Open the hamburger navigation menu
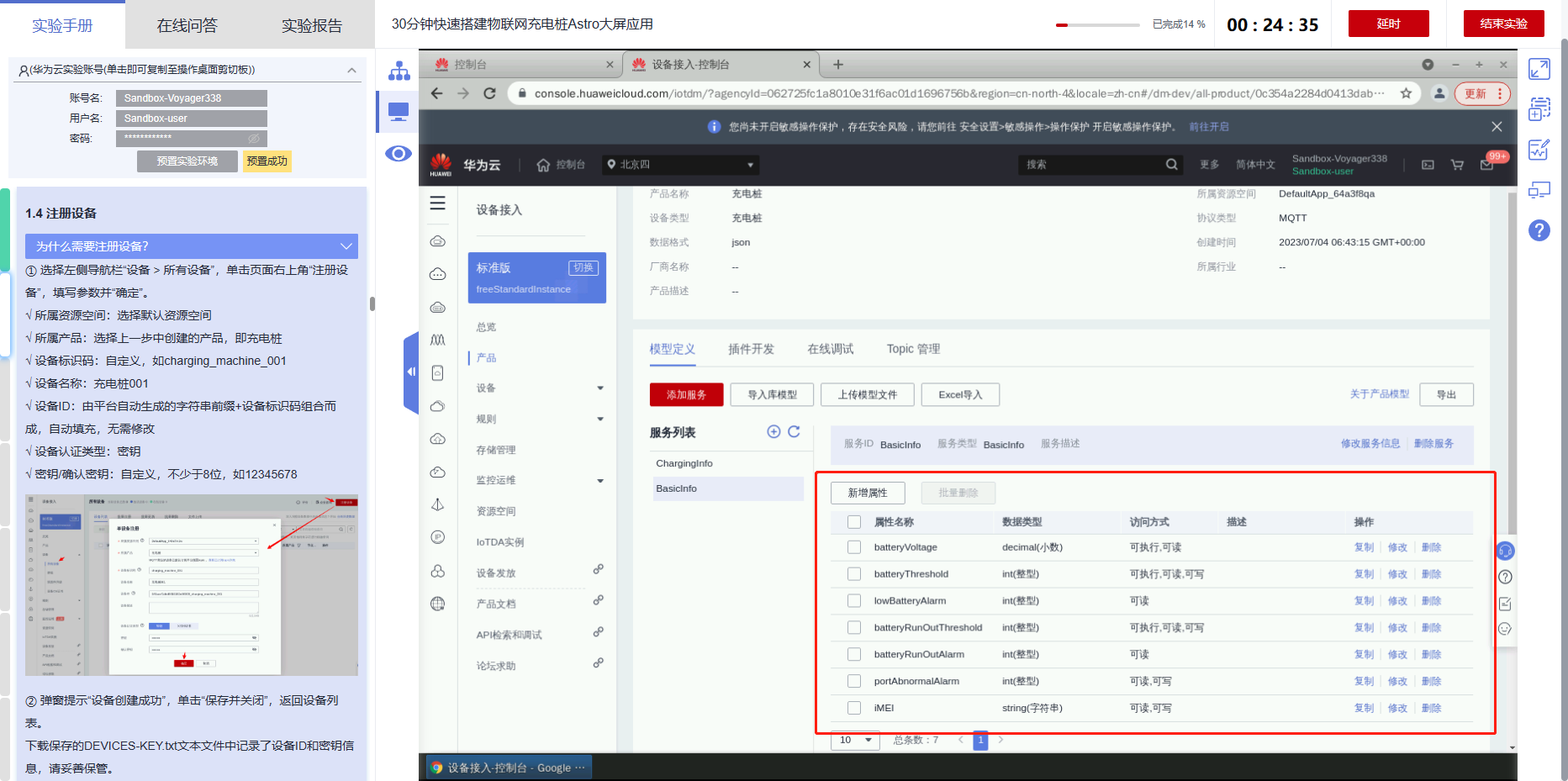Screen dimensions: 1568x781 (438, 203)
